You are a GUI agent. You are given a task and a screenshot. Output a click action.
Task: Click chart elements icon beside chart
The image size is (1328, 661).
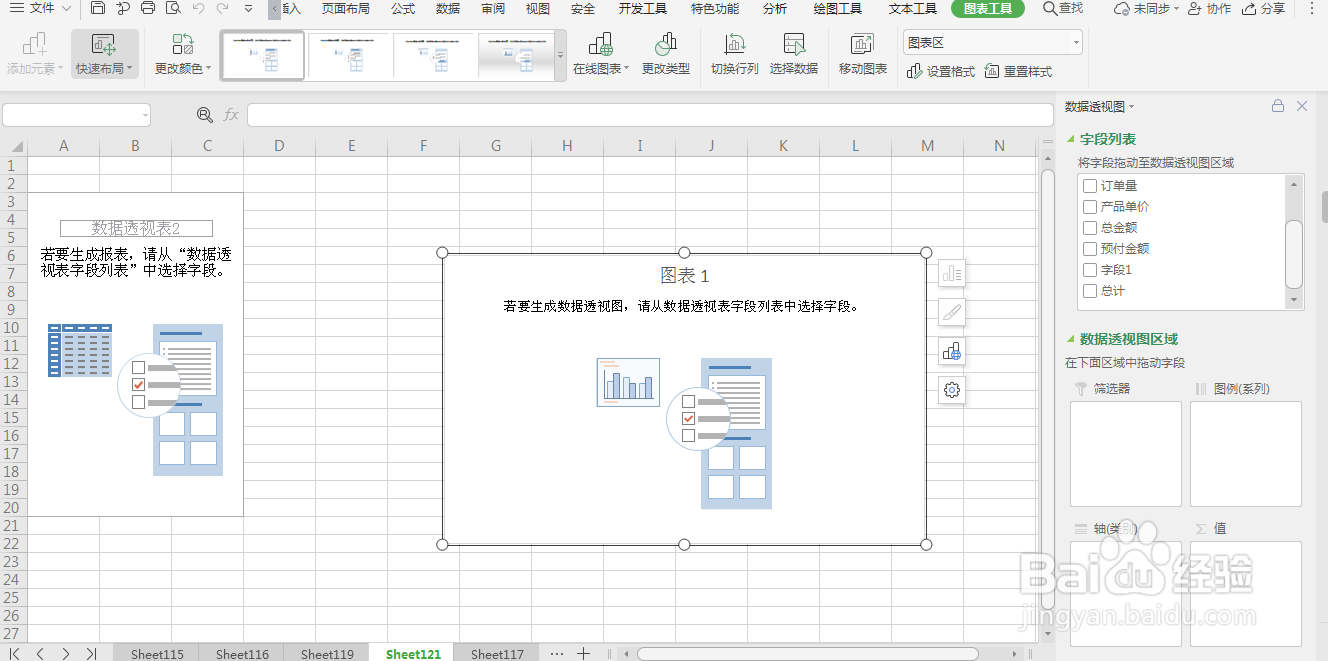point(952,273)
